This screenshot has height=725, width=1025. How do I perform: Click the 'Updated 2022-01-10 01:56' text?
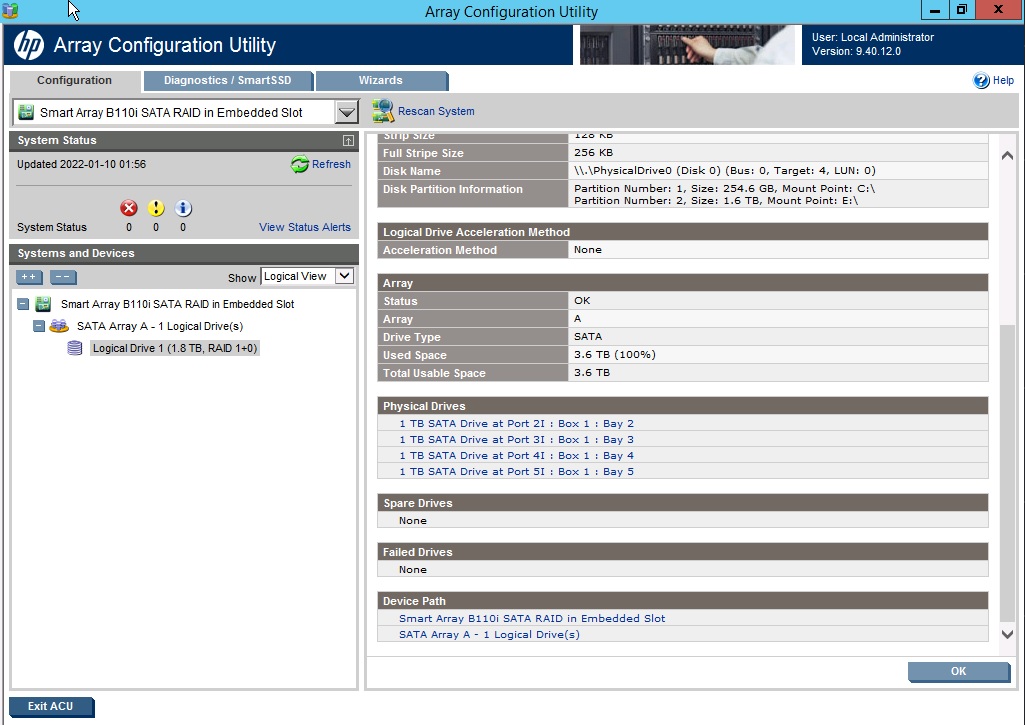[x=82, y=164]
